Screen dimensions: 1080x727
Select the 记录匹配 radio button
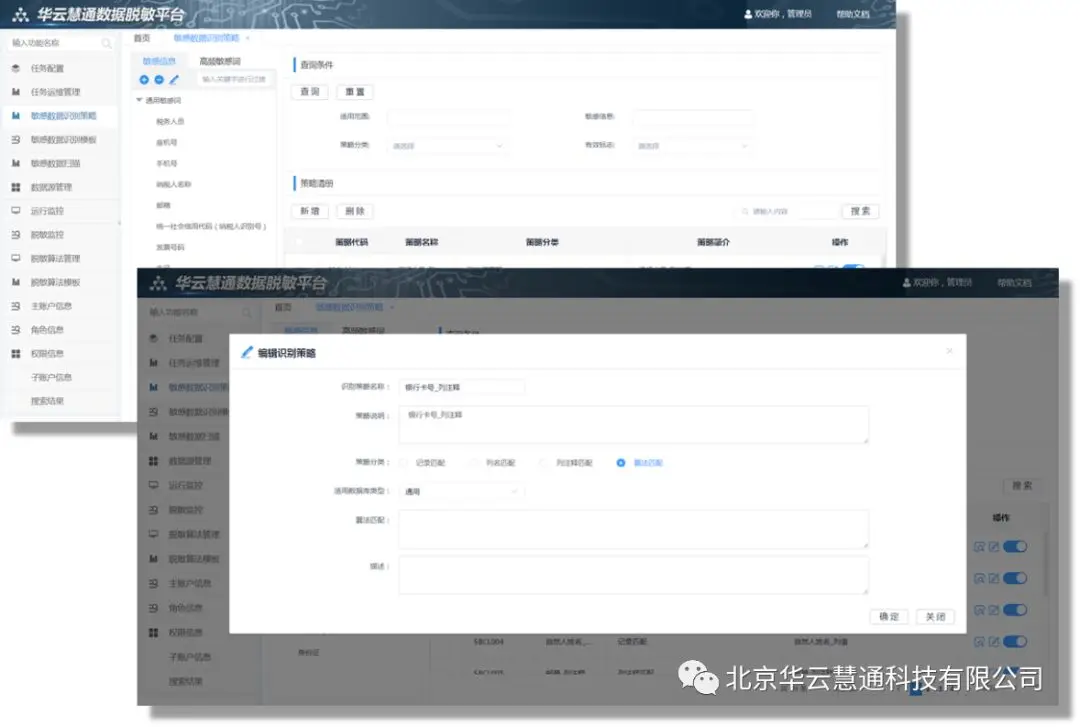[404, 463]
